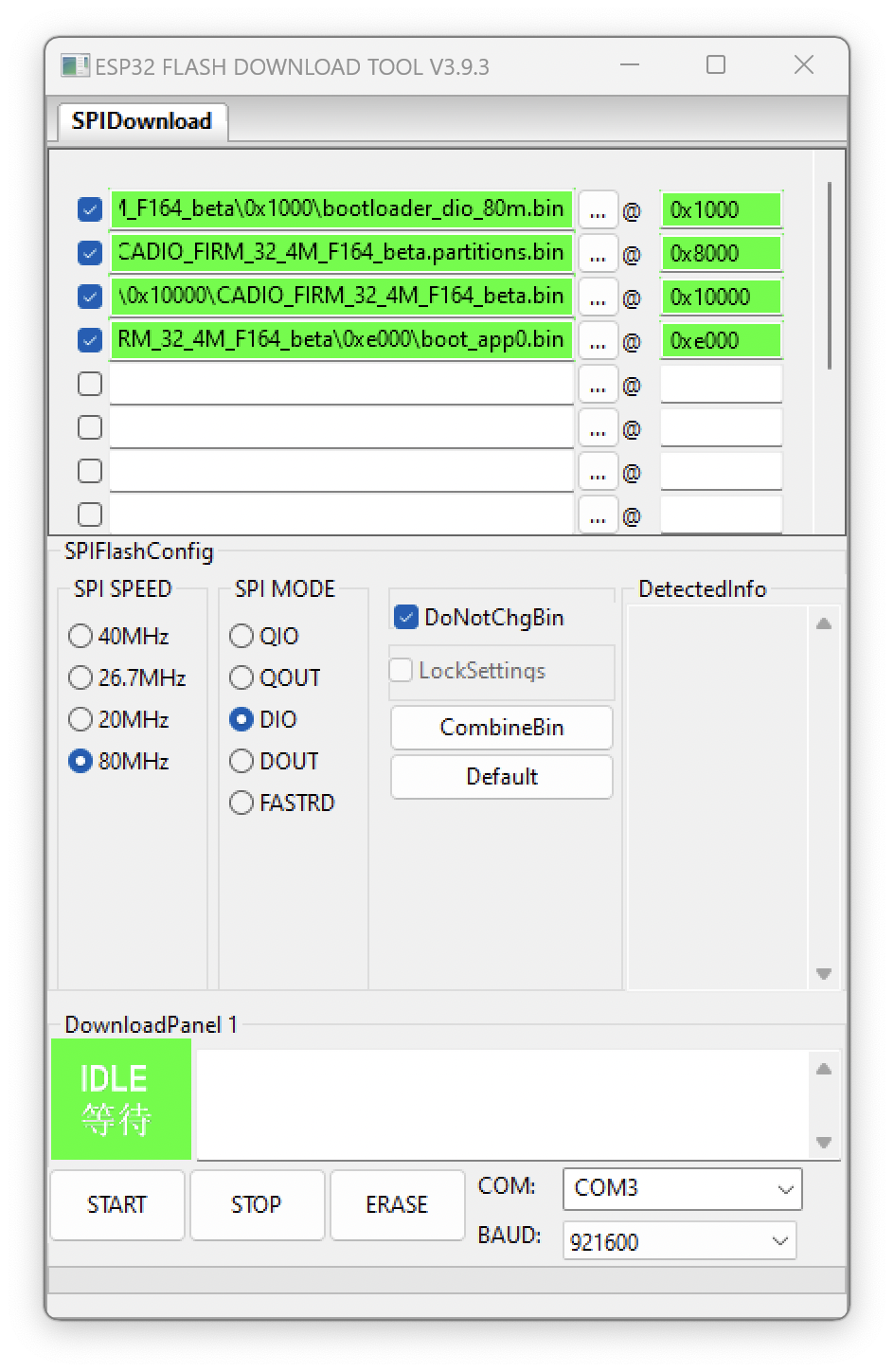
Task: Click the ESP32 tool icon in title bar
Action: (x=73, y=66)
